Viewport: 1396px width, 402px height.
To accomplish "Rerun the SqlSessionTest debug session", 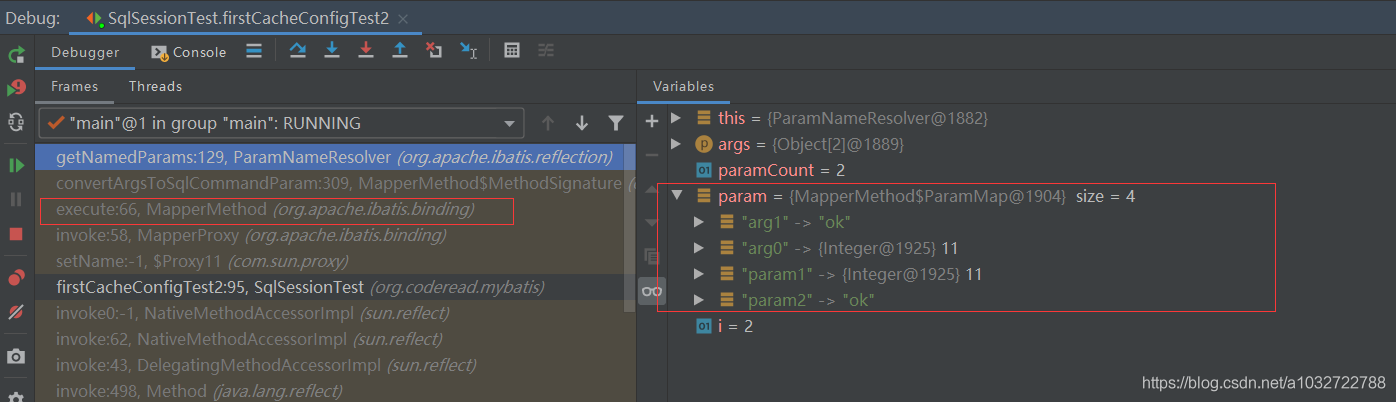I will tap(16, 55).
